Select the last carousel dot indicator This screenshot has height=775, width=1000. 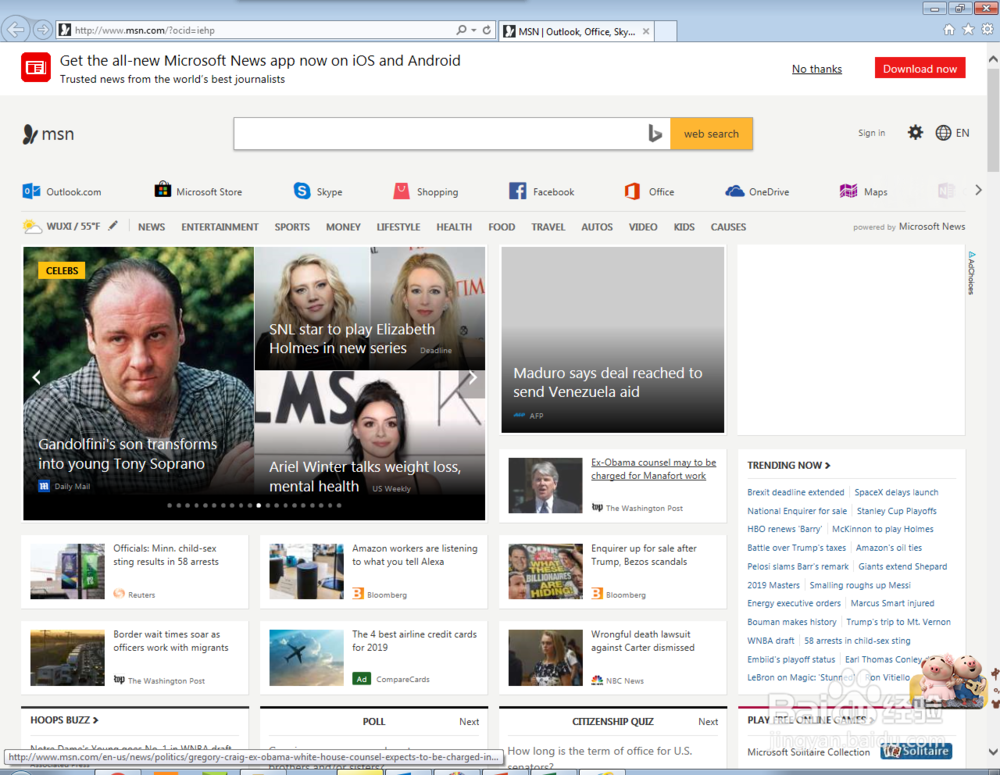339,505
